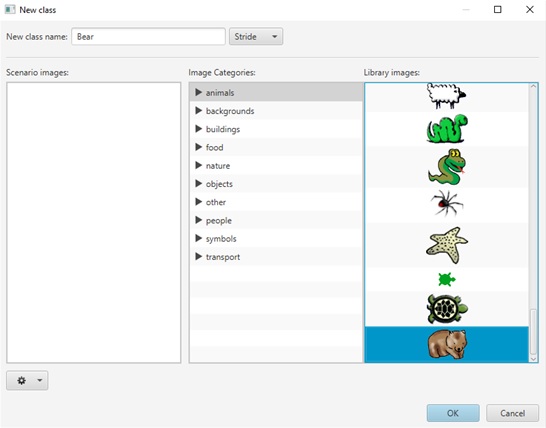Expand the animals category triangle
This screenshot has width=546, height=428.
point(198,92)
